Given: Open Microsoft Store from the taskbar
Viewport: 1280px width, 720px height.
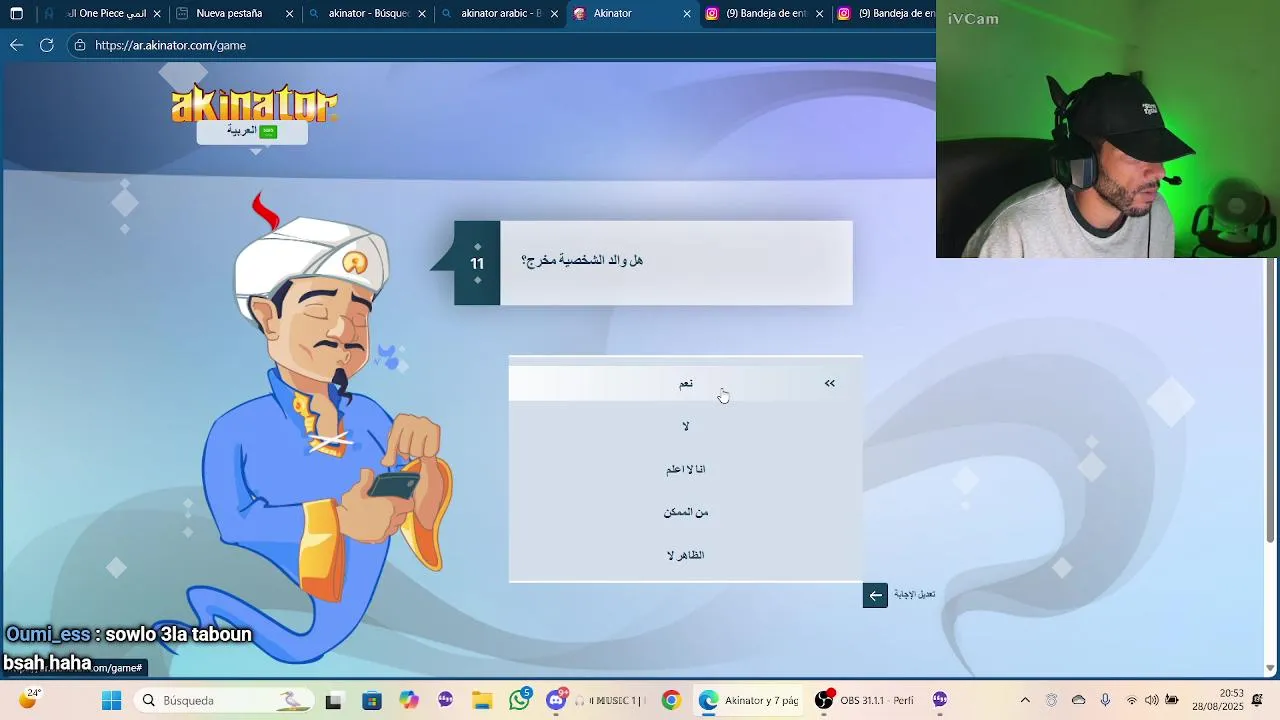Looking at the screenshot, I should [371, 700].
